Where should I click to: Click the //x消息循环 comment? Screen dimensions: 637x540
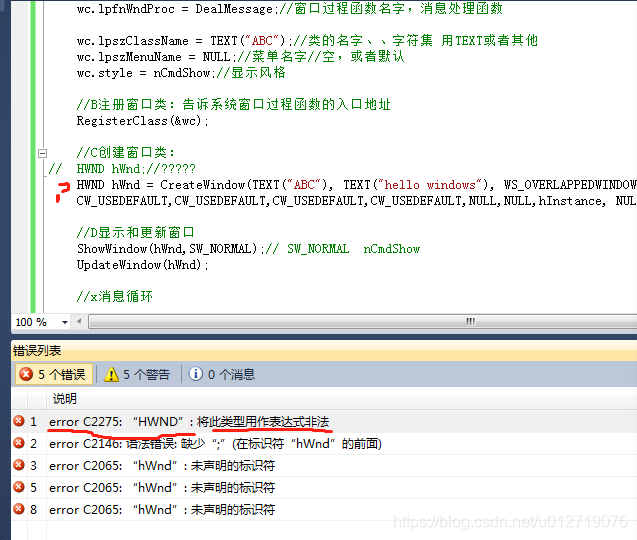click(115, 297)
